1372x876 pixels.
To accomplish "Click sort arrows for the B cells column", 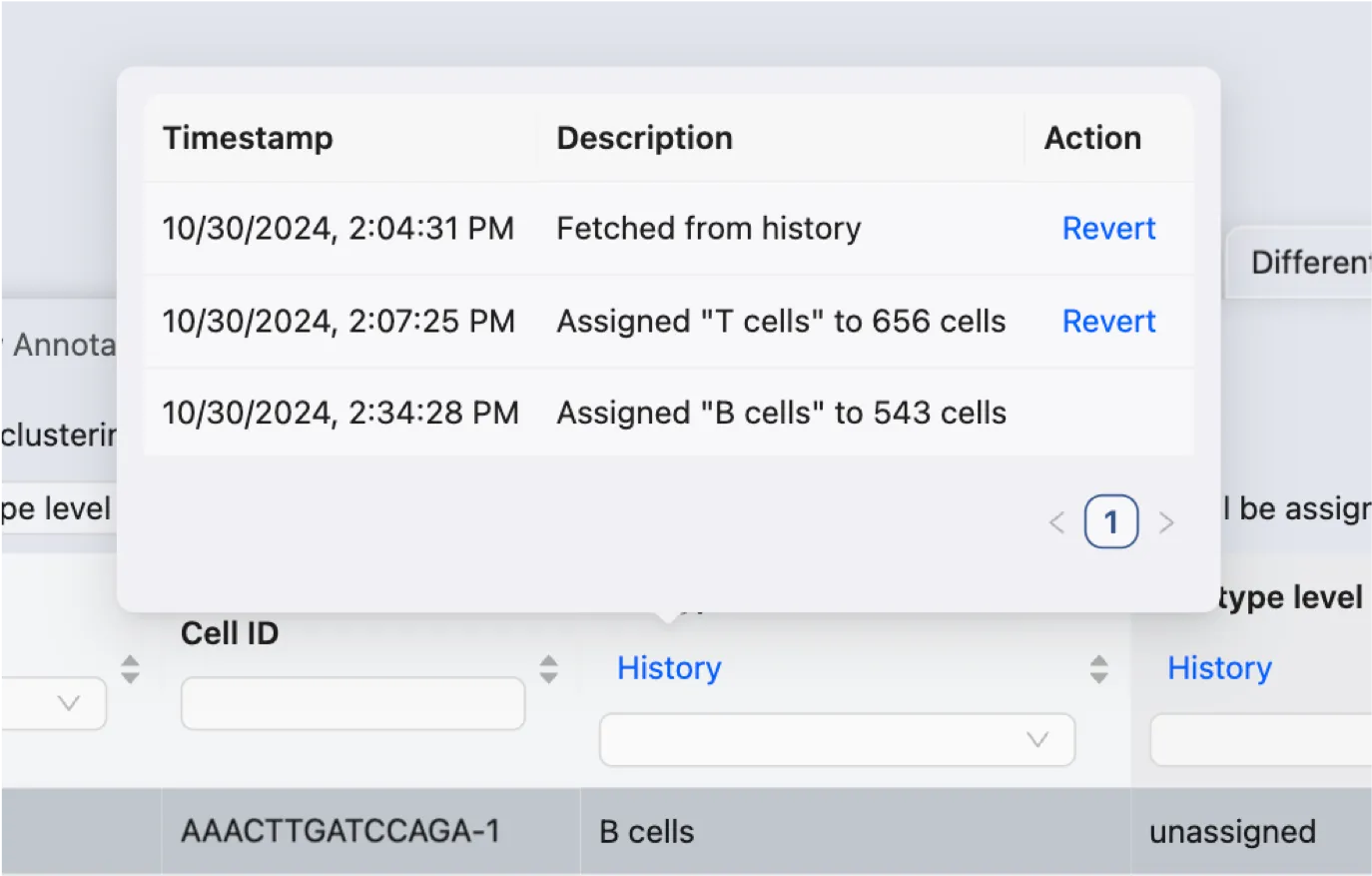I will [x=1098, y=669].
